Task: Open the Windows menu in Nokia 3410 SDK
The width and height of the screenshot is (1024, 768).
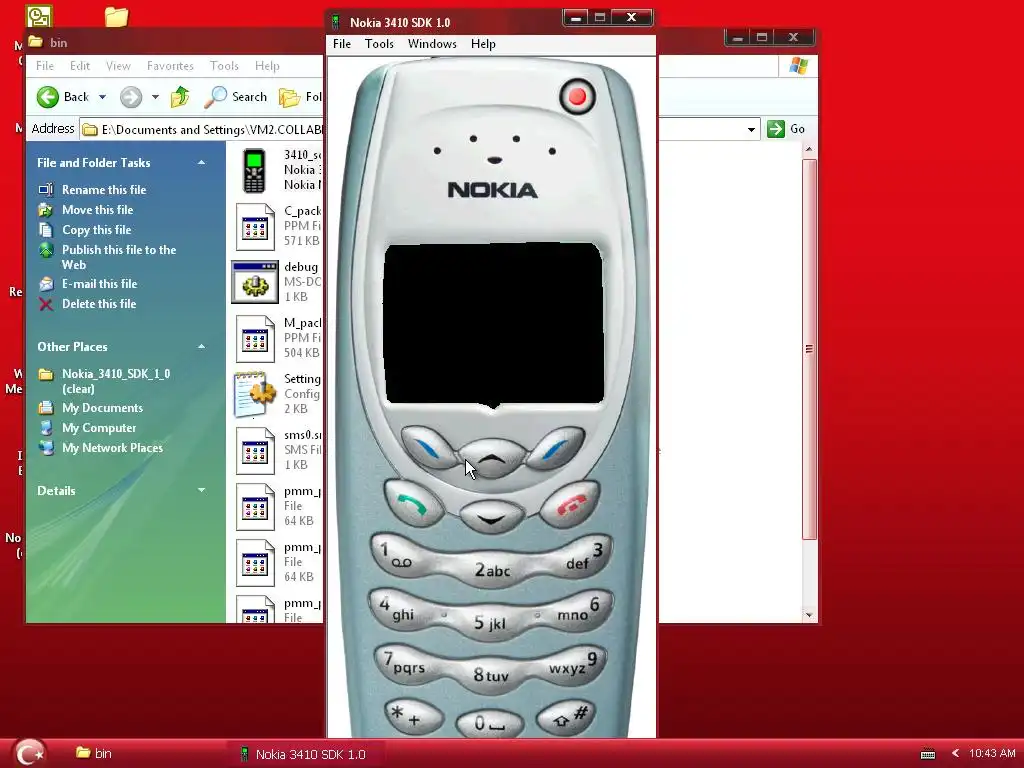Action: pyautogui.click(x=432, y=44)
